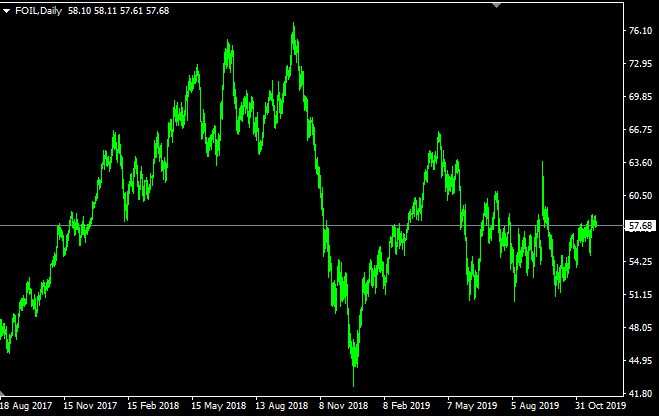Image resolution: width=659 pixels, height=416 pixels.
Task: Click the 5 Aug 2019 date label
Action: click(x=535, y=406)
